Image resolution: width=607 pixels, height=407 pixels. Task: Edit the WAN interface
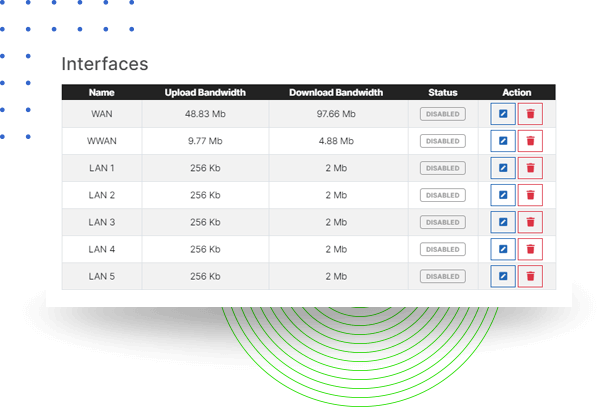pos(502,114)
